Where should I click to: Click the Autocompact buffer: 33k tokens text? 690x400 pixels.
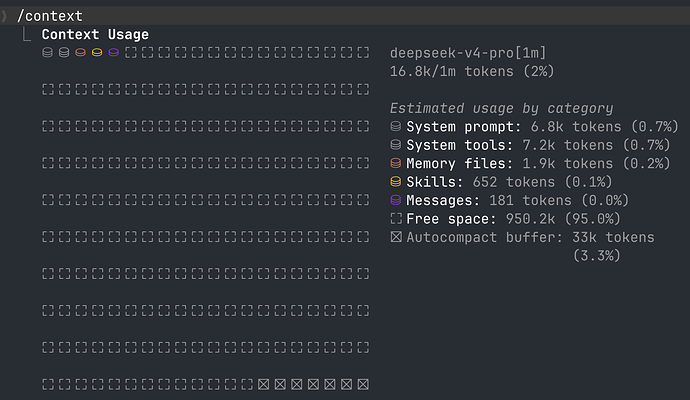click(530, 237)
